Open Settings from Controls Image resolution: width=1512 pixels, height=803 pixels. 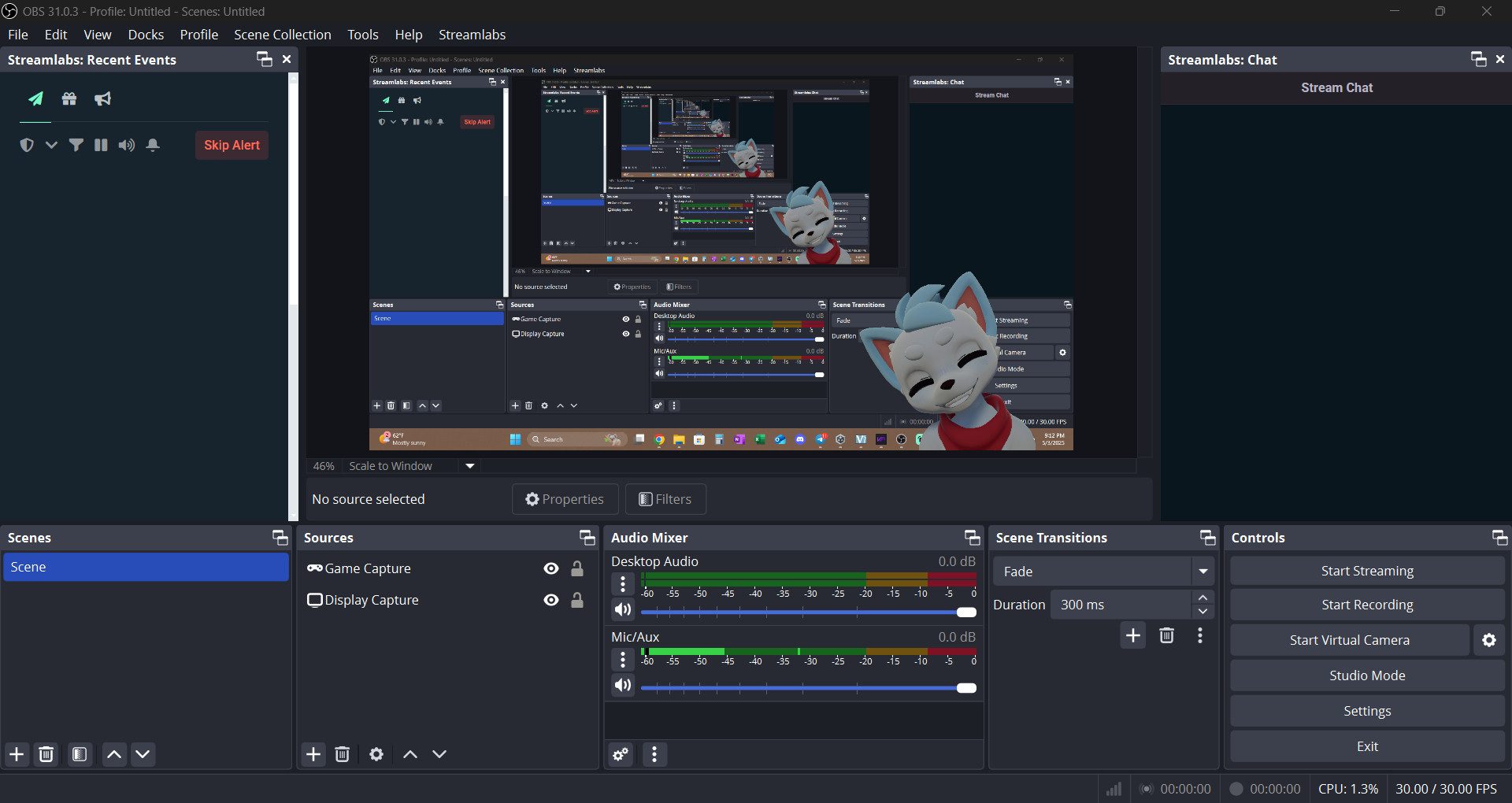[1367, 711]
